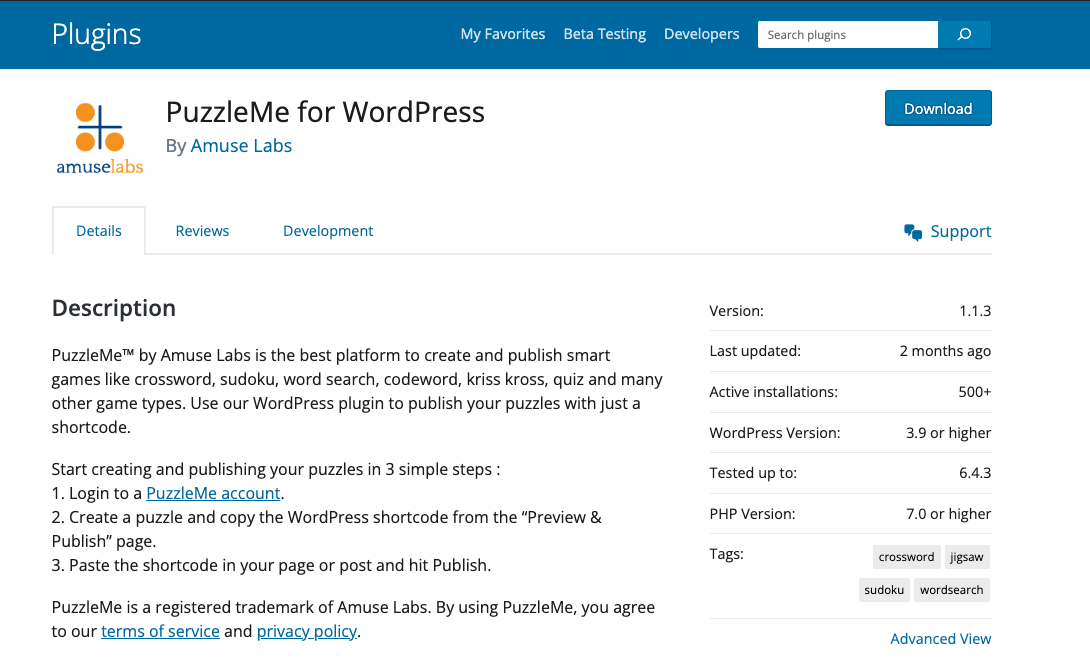Switch to the Reviews tab
This screenshot has width=1090, height=672.
pos(202,230)
